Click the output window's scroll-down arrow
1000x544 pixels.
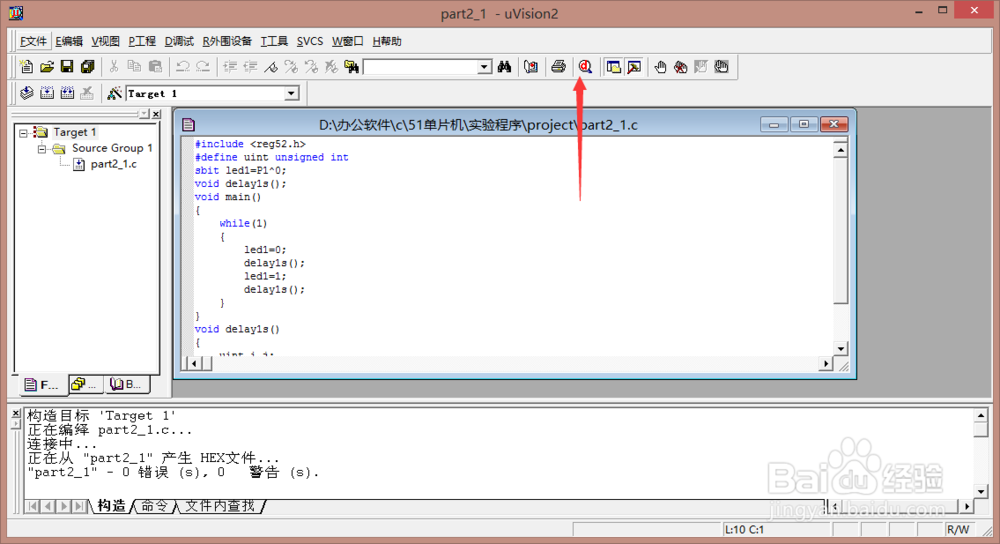(982, 491)
